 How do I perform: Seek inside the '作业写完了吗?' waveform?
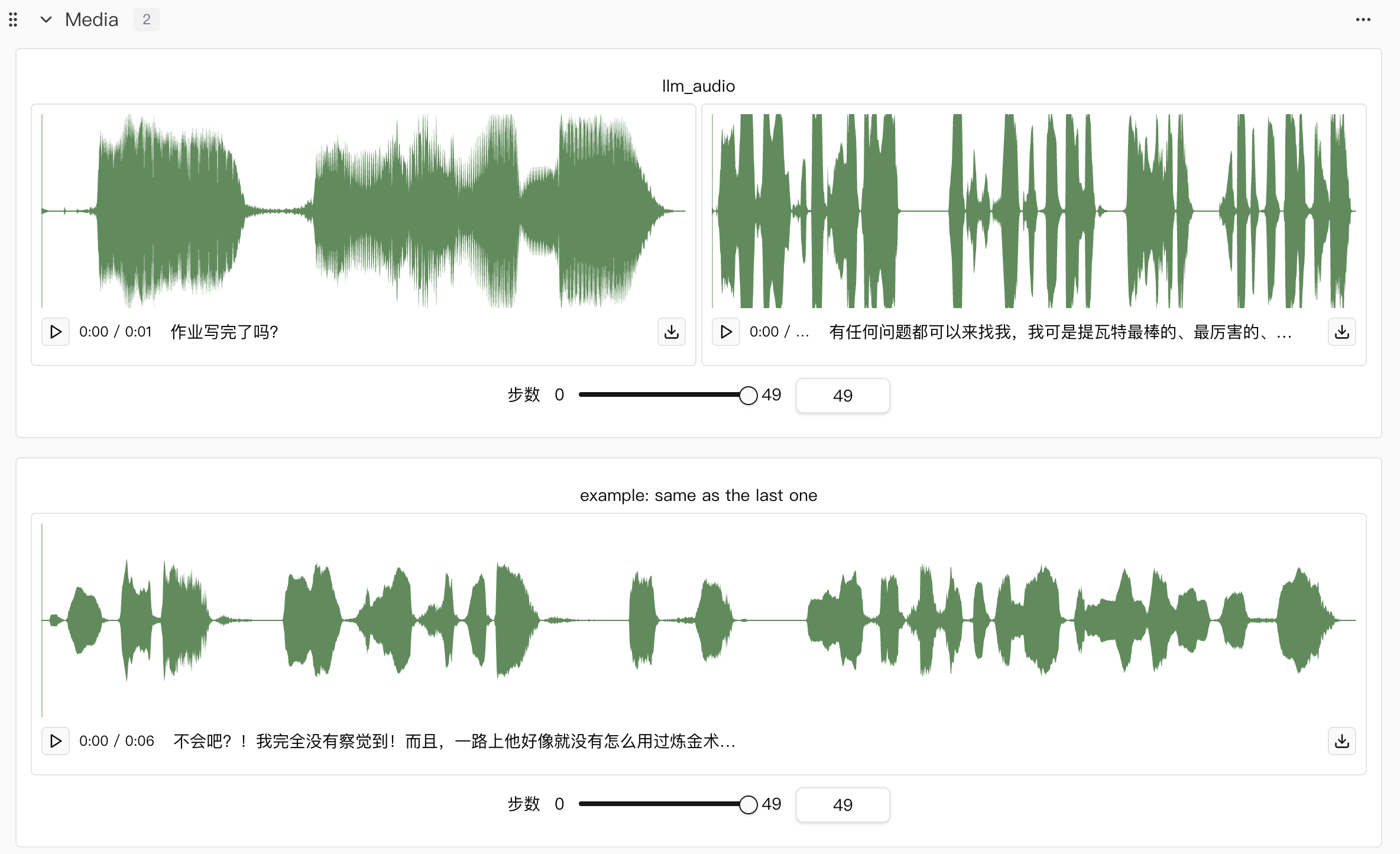(363, 211)
